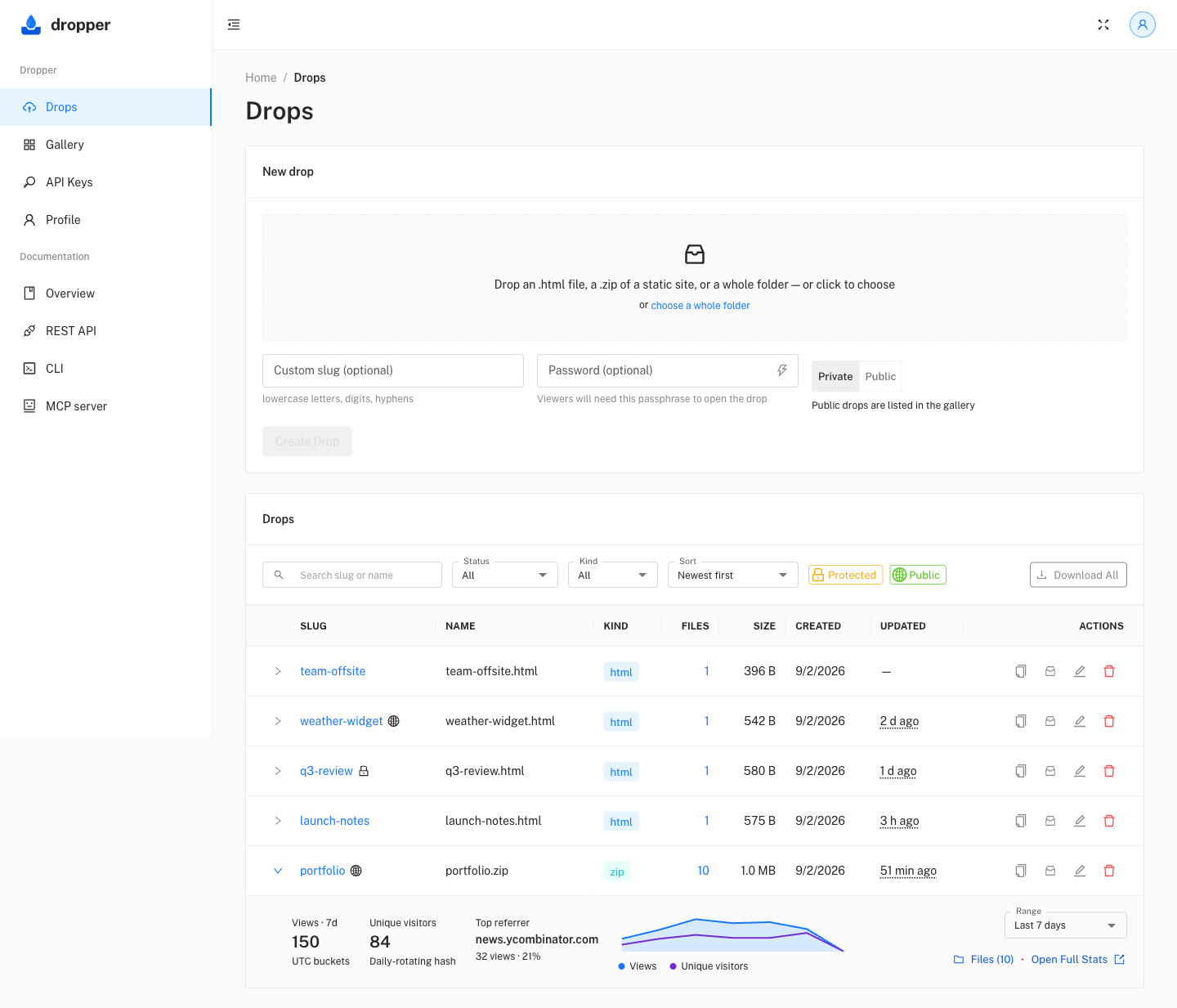Open the Status filter dropdown
The width and height of the screenshot is (1177, 1008).
coord(505,575)
